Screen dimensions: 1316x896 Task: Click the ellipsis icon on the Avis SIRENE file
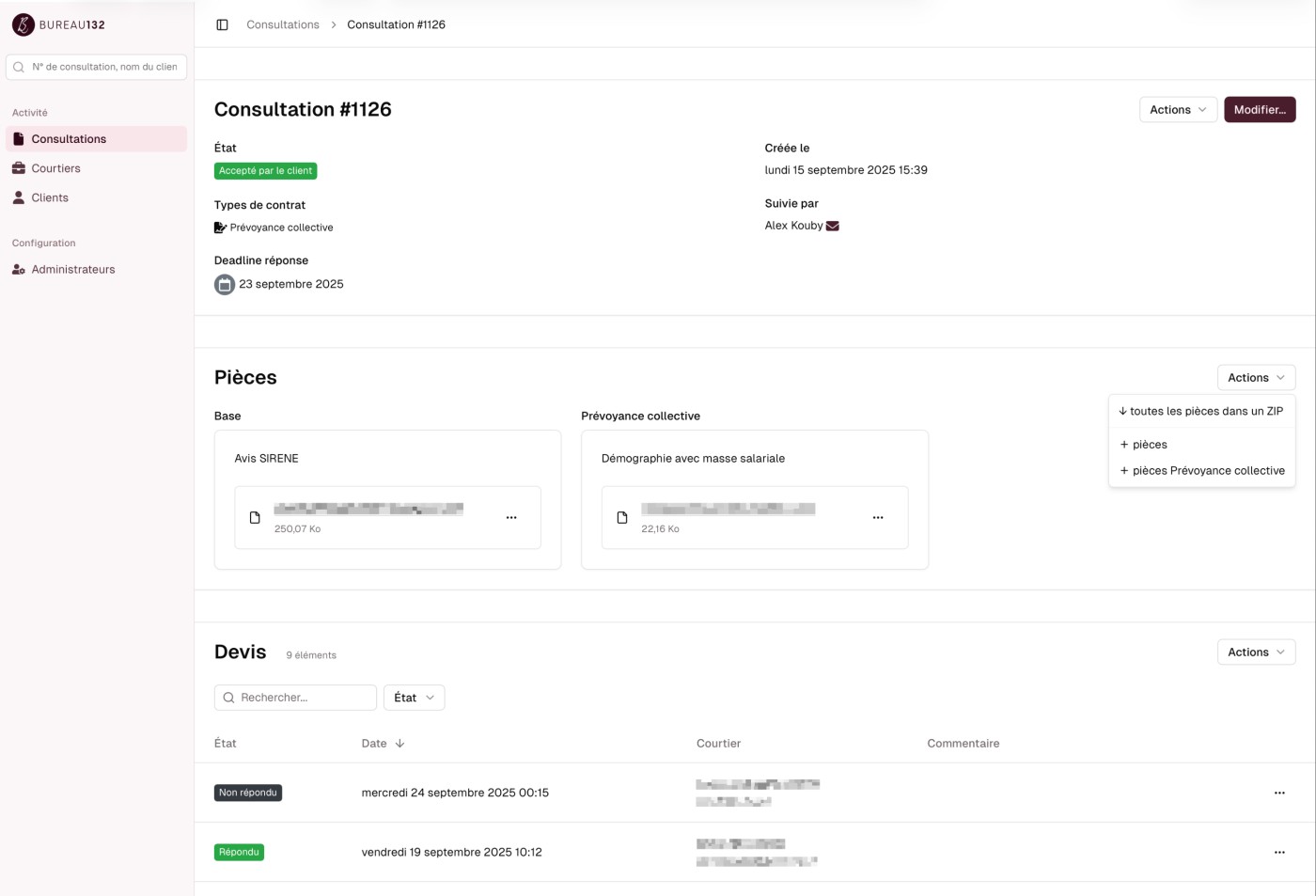point(511,517)
